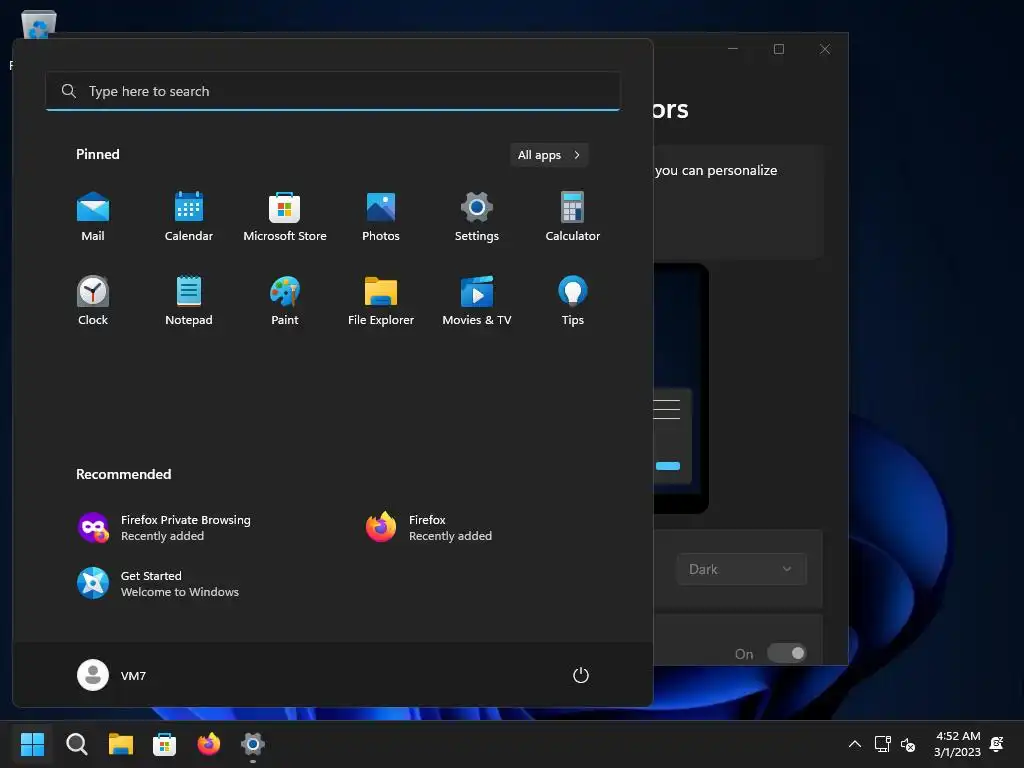1024x768 pixels.
Task: Click the muted volume tray icon
Action: point(908,744)
